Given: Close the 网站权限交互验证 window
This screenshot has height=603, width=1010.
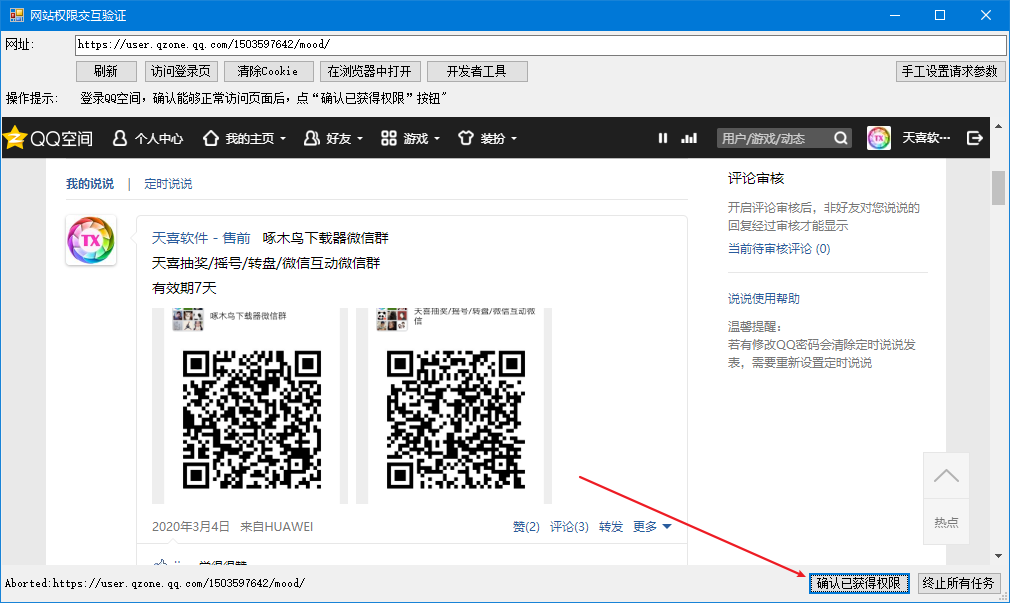Looking at the screenshot, I should click(986, 15).
